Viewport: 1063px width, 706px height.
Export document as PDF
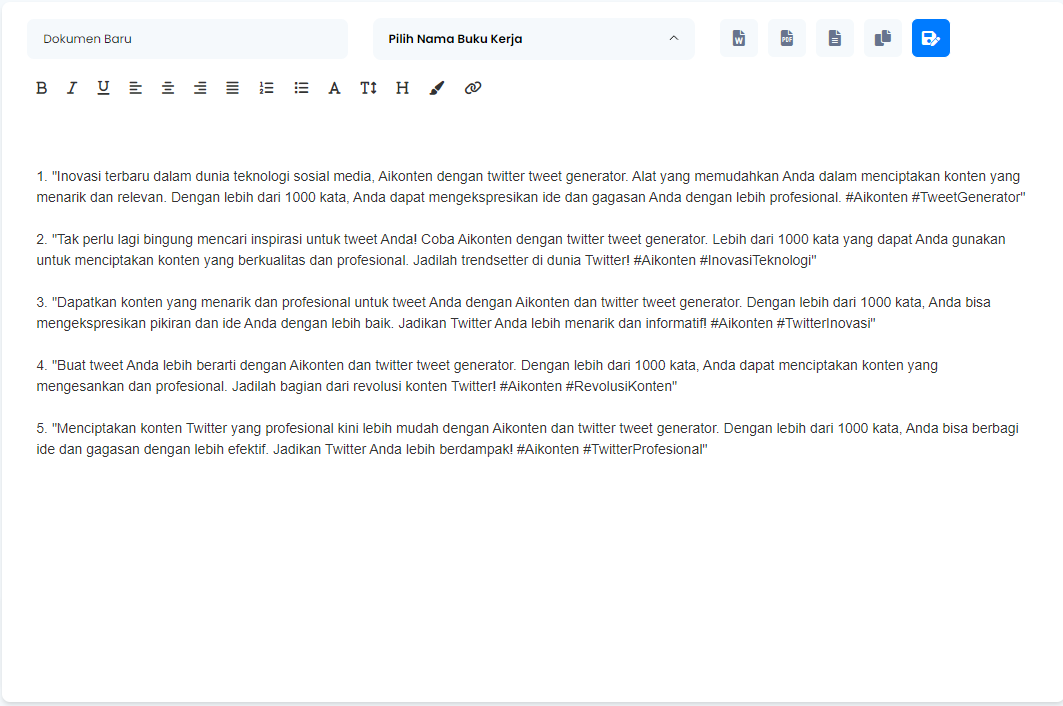[787, 38]
